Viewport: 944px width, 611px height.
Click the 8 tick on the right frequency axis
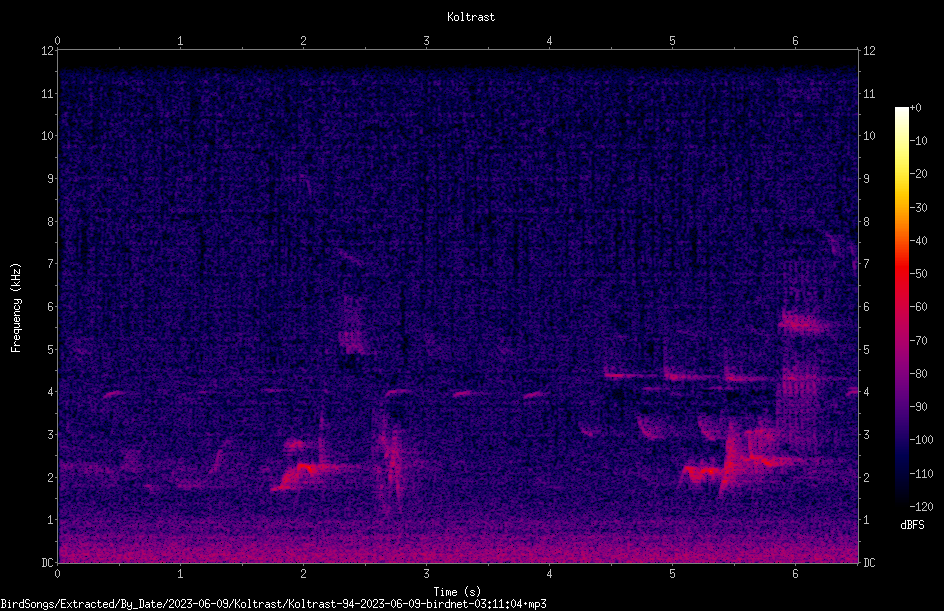coord(866,222)
